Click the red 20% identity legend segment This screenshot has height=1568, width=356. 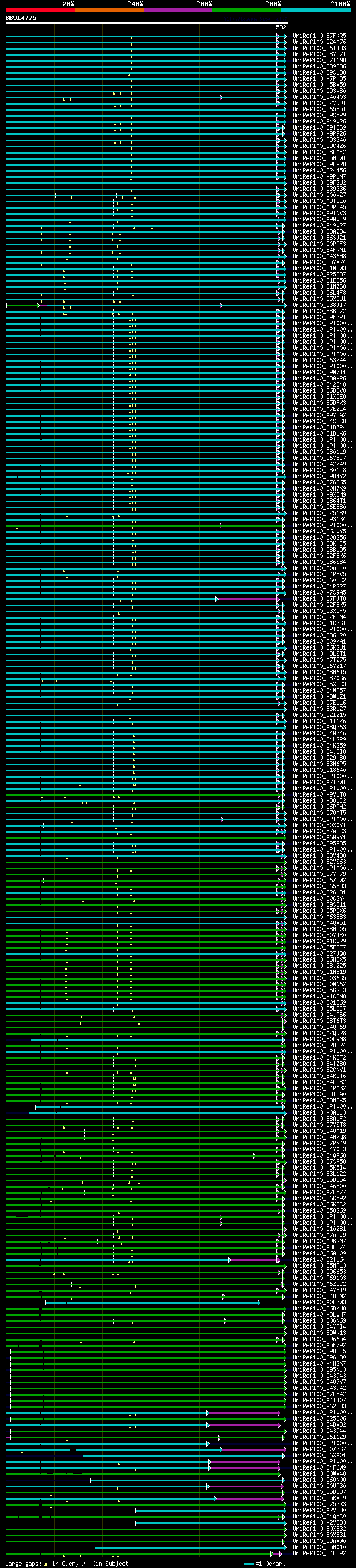pos(39,10)
